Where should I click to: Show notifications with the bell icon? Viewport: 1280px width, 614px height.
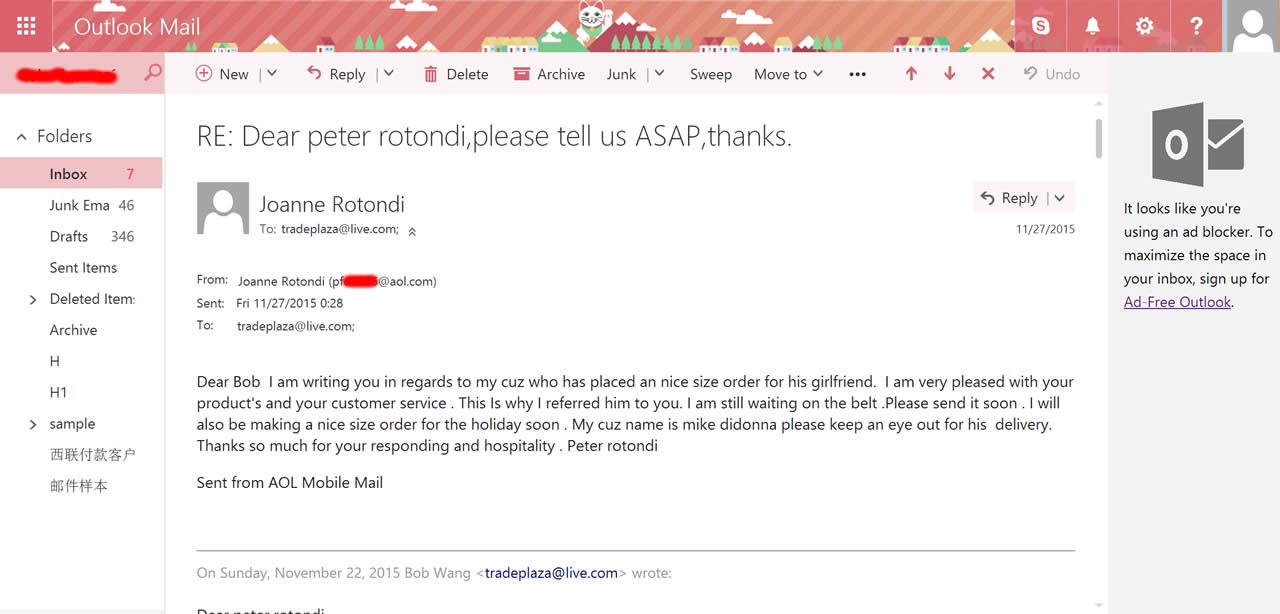pyautogui.click(x=1093, y=26)
